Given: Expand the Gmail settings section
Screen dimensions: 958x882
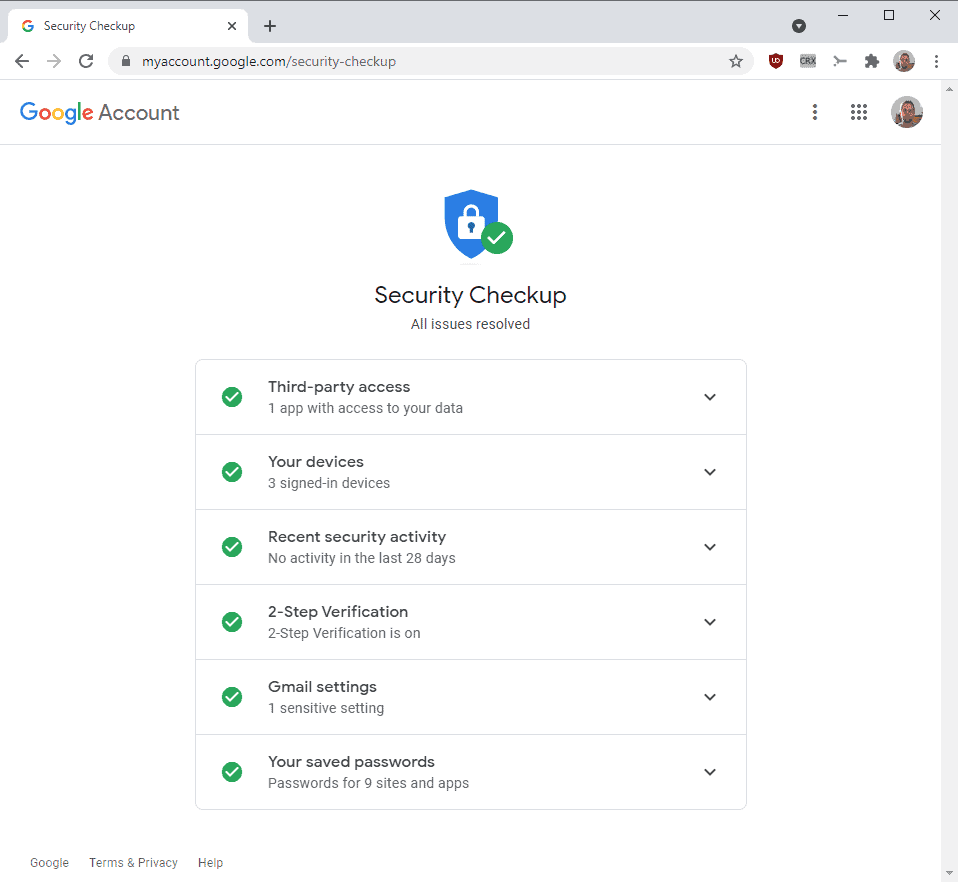Looking at the screenshot, I should [x=710, y=696].
